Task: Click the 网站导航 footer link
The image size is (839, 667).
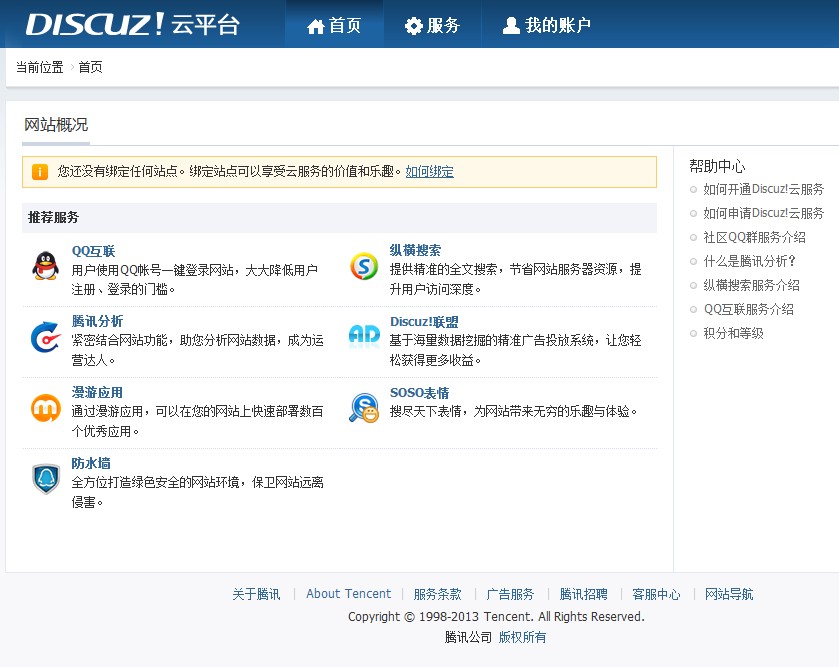Action: 729,594
